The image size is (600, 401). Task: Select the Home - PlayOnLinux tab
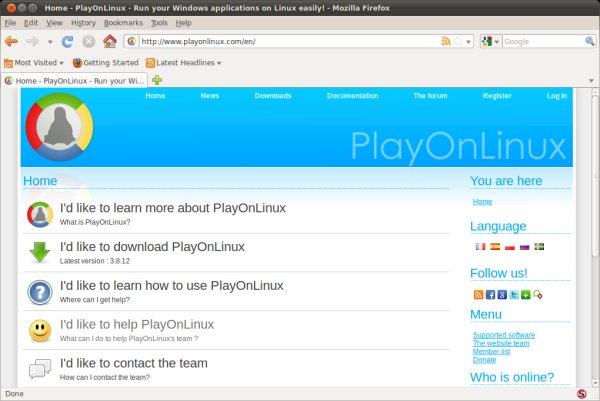(74, 81)
